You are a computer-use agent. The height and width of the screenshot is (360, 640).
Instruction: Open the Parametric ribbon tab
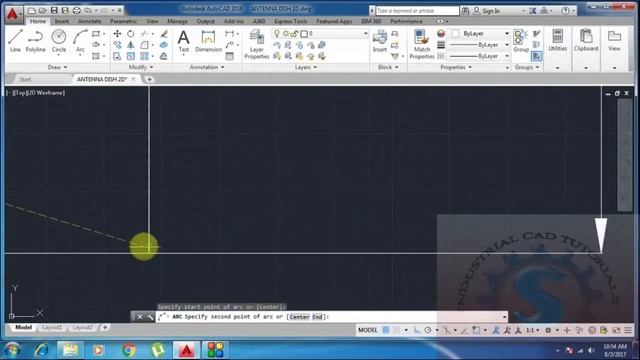pos(124,21)
